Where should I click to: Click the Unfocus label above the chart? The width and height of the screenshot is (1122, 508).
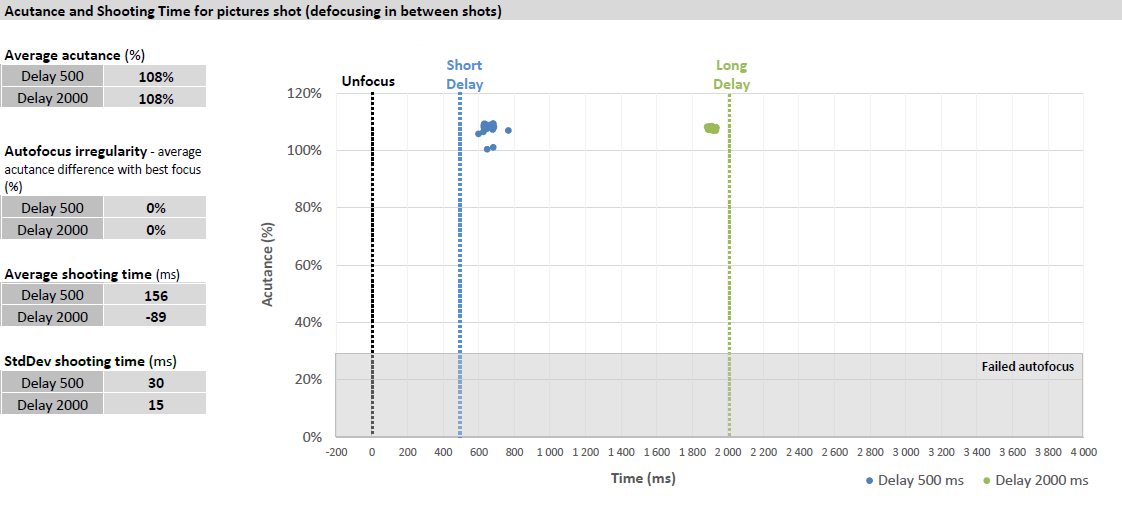[x=368, y=81]
